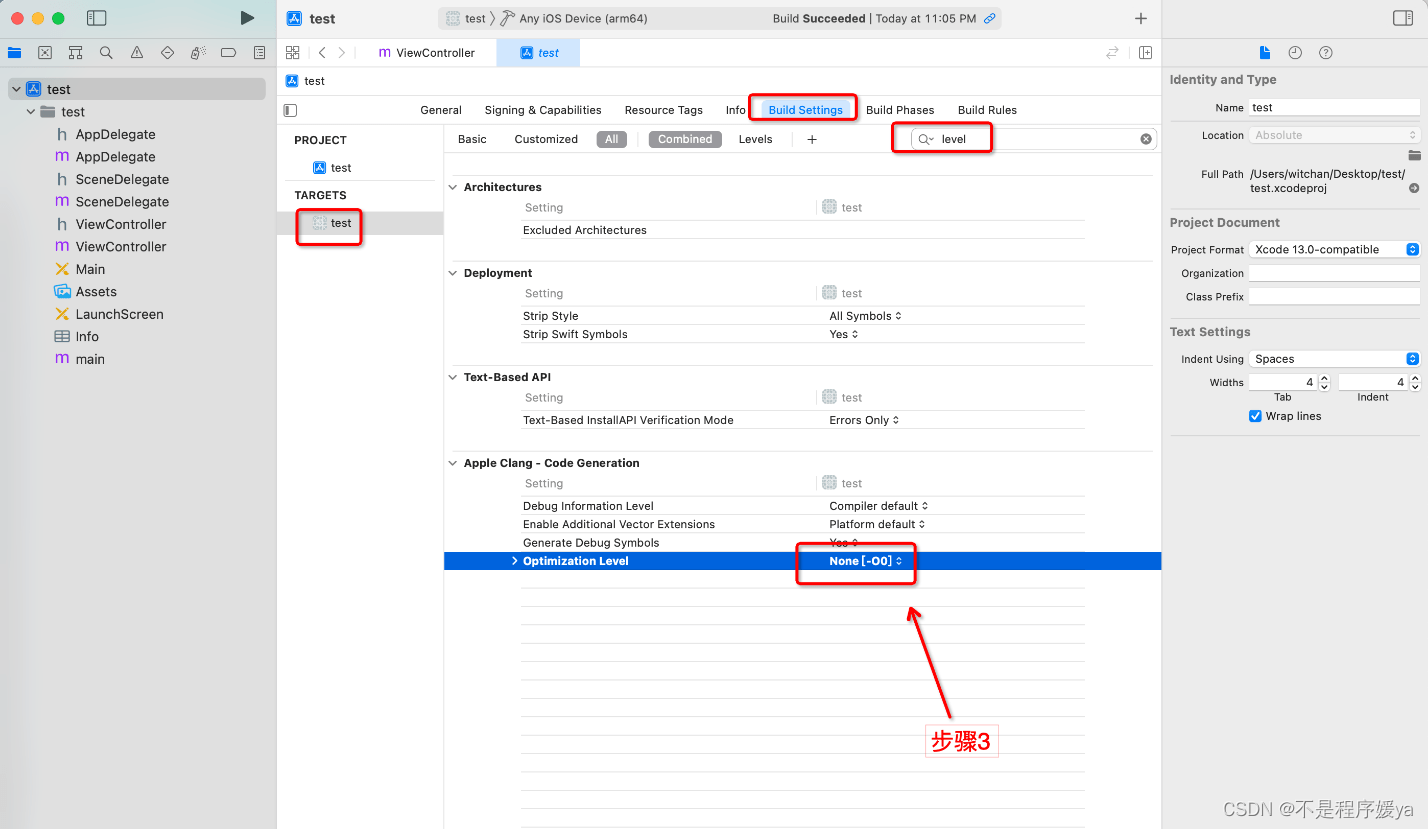
Task: Select the Combined view mode
Action: pyautogui.click(x=685, y=139)
